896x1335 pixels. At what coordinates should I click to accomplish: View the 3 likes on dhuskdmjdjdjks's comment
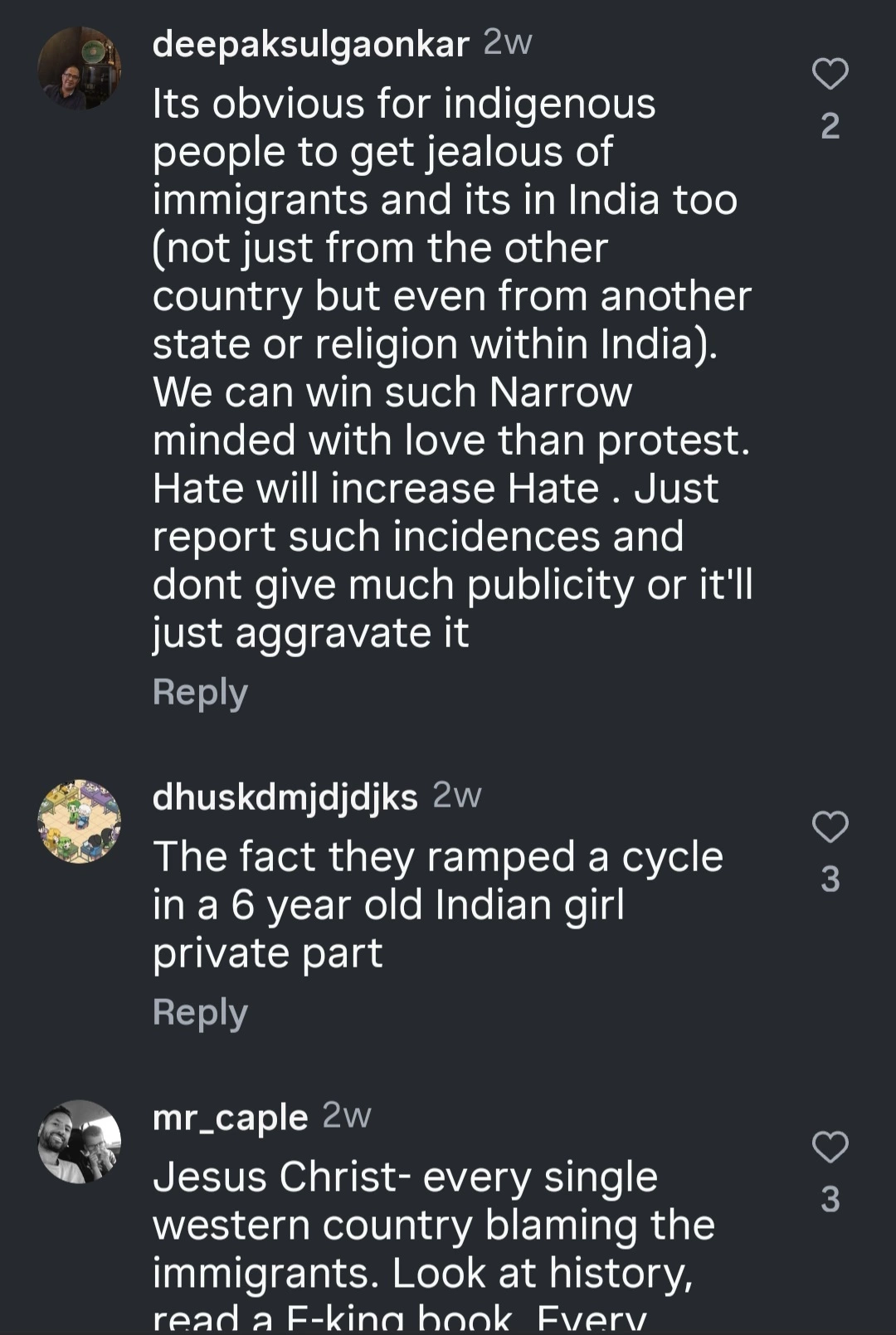(830, 879)
